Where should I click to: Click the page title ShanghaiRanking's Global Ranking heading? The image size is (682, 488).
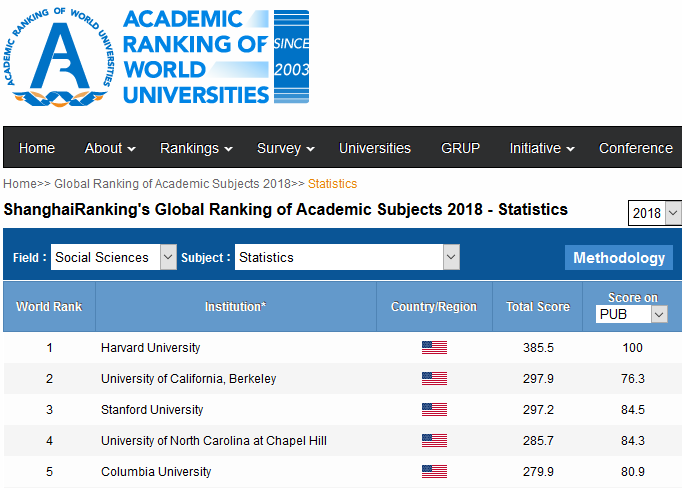(x=285, y=210)
